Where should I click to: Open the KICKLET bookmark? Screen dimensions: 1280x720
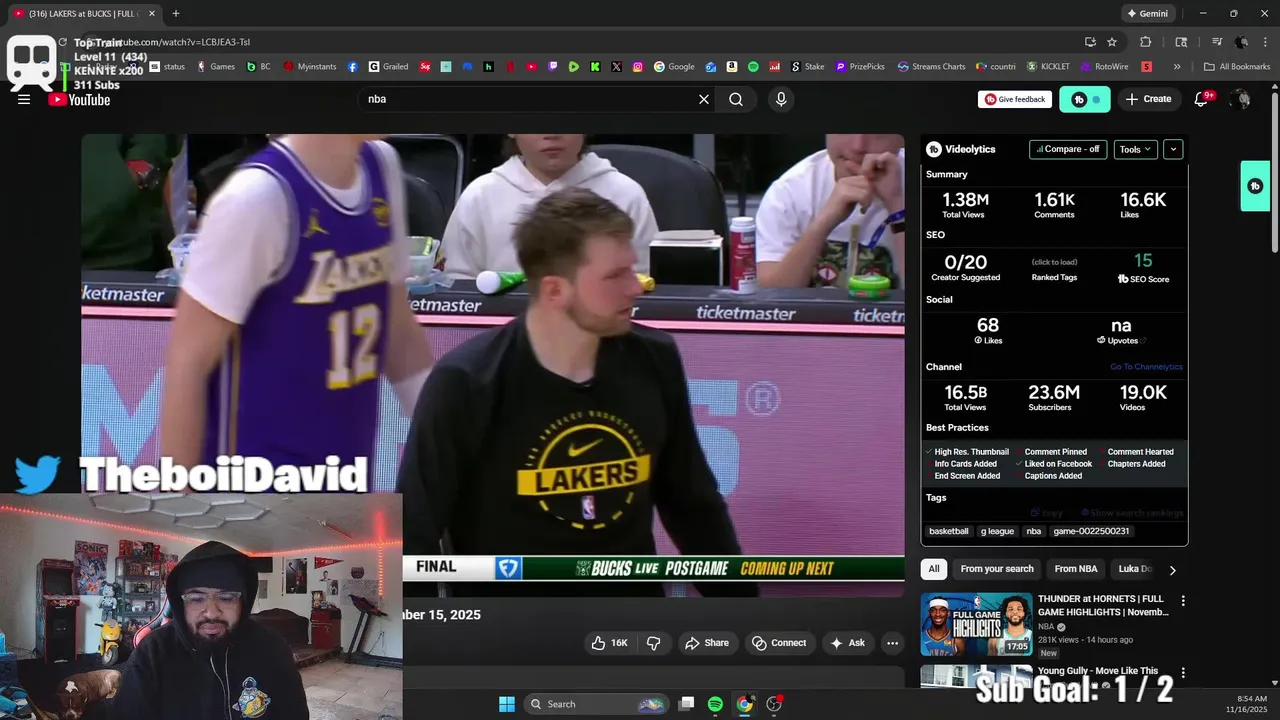click(1048, 67)
